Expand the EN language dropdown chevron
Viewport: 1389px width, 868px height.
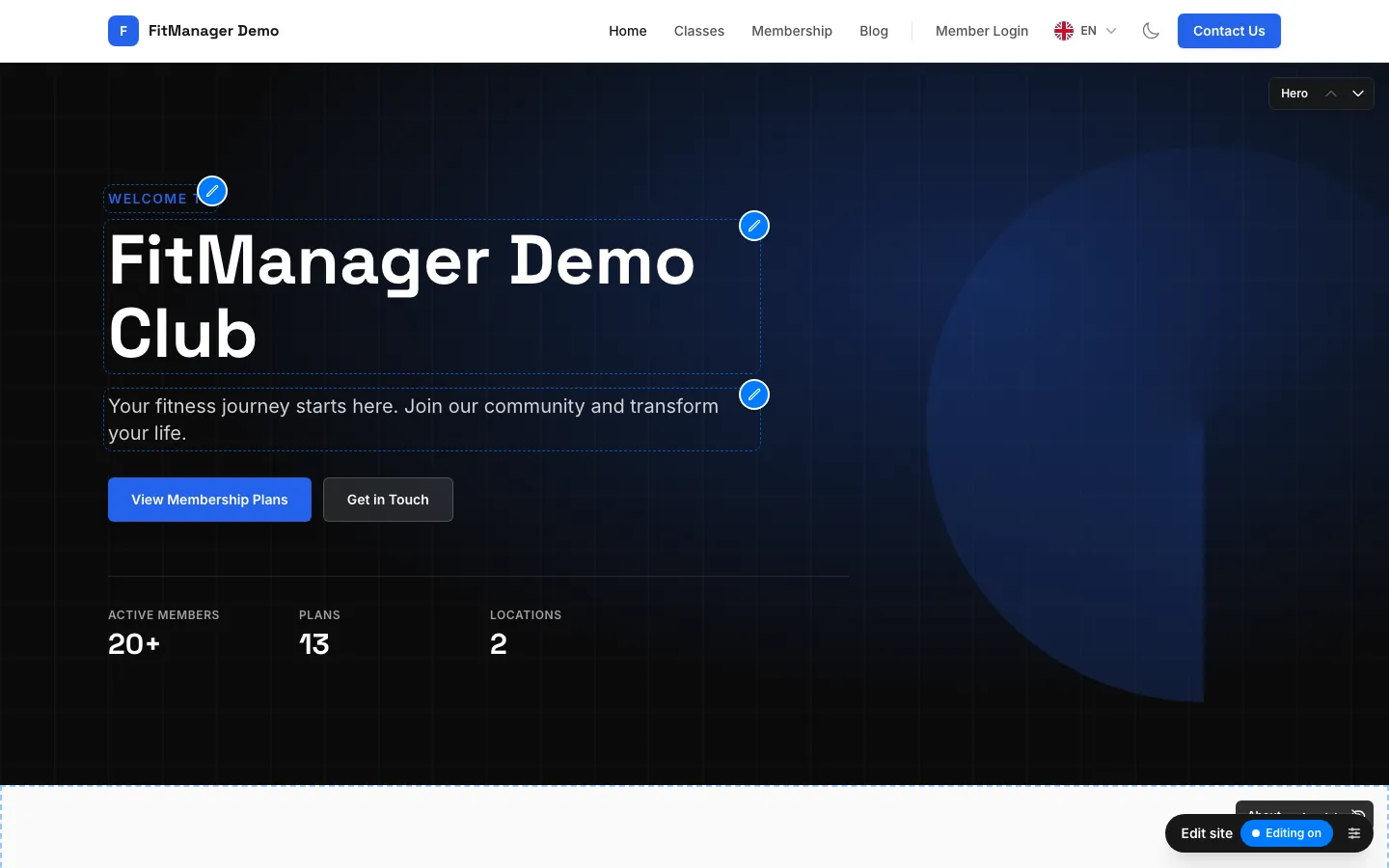1111,31
